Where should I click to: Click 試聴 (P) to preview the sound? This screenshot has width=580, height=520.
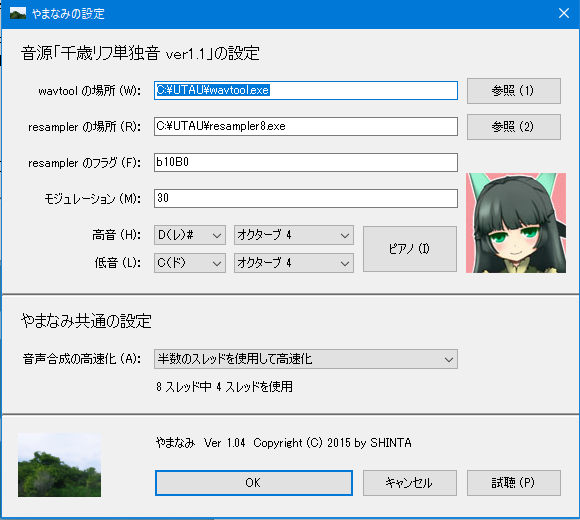[513, 483]
